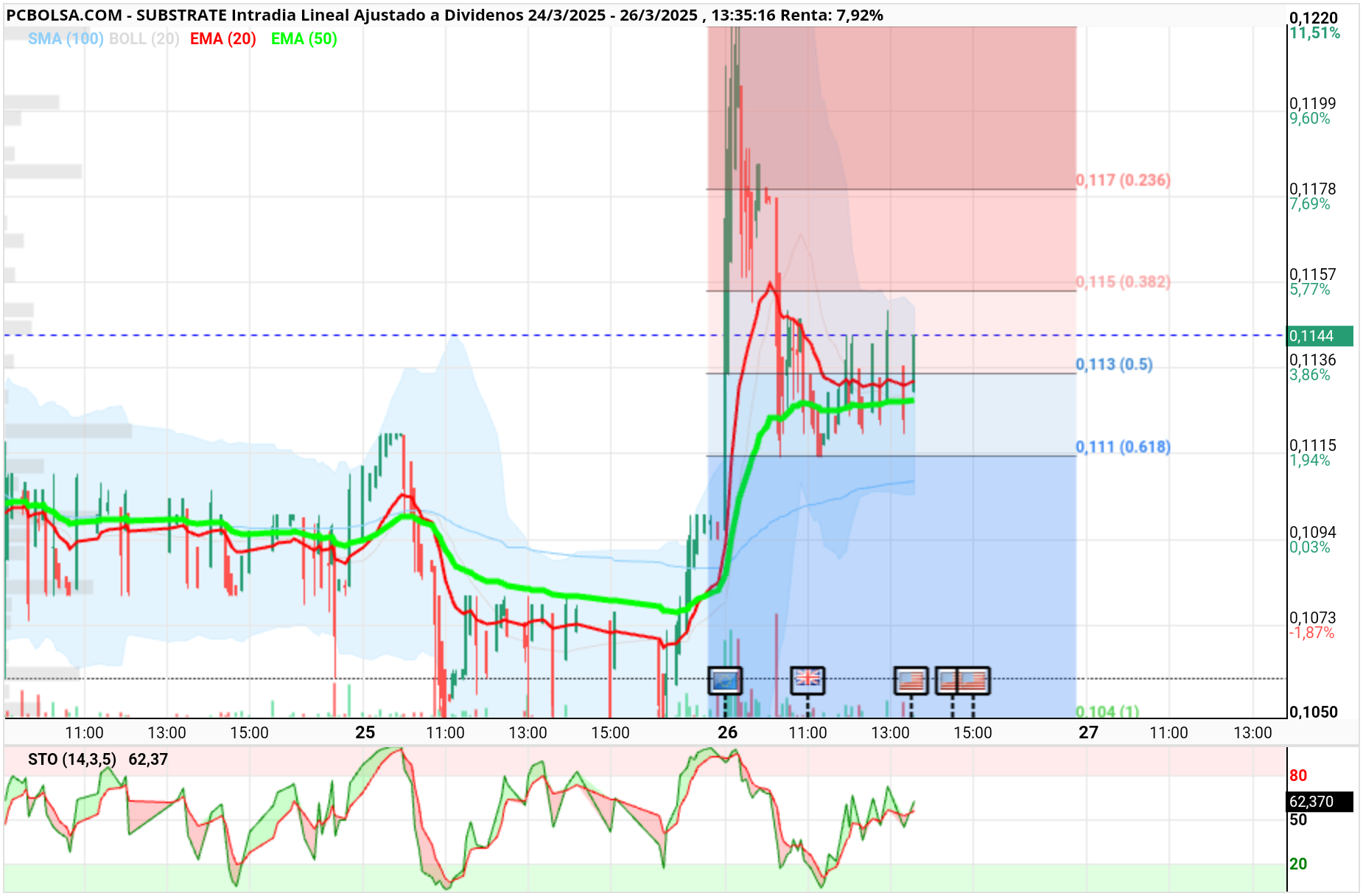1363x896 pixels.
Task: Click percentage label 11,51%
Action: pyautogui.click(x=1314, y=33)
